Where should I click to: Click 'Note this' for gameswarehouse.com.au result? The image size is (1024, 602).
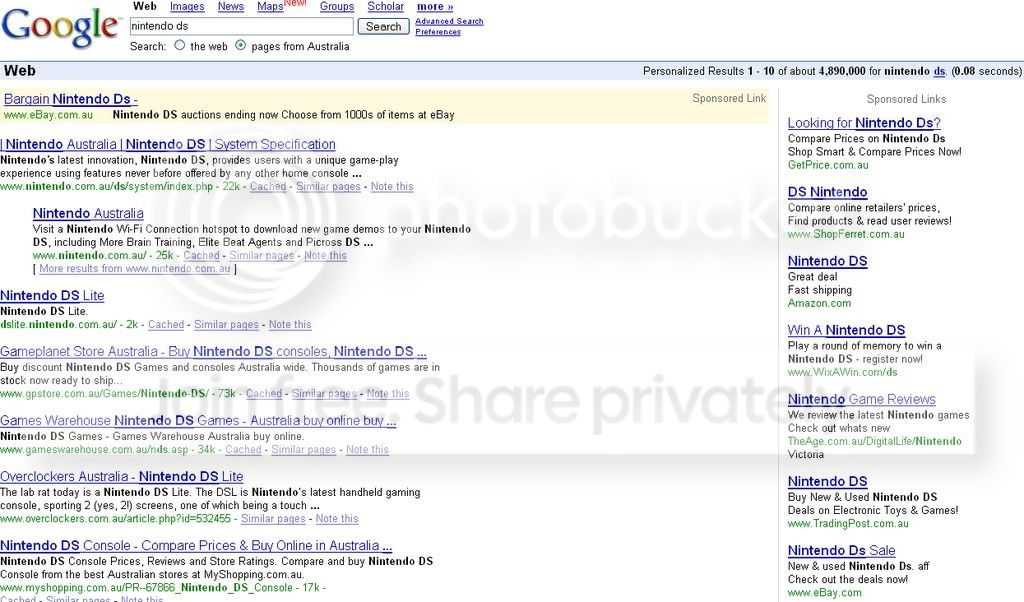[x=367, y=450]
